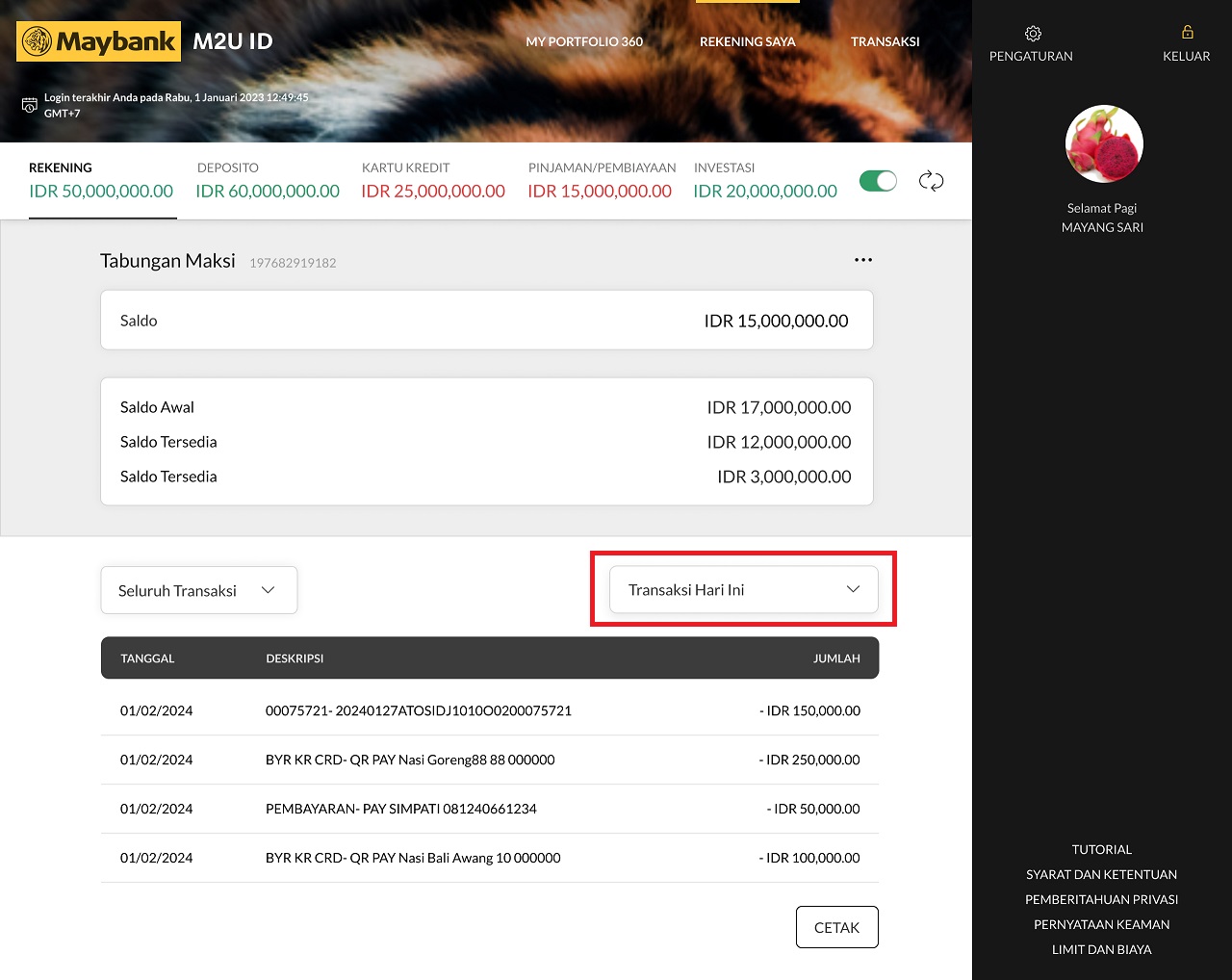
Task: Click the M2U ID header text
Action: pos(232,41)
